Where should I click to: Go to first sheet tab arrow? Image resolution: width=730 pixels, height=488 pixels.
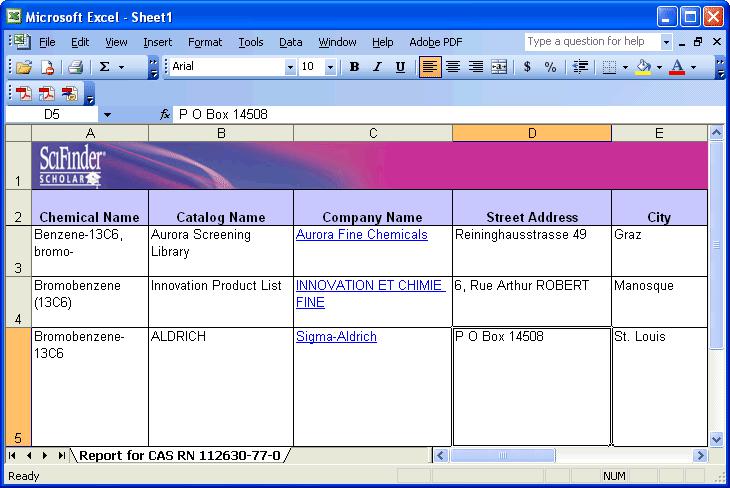click(x=12, y=455)
